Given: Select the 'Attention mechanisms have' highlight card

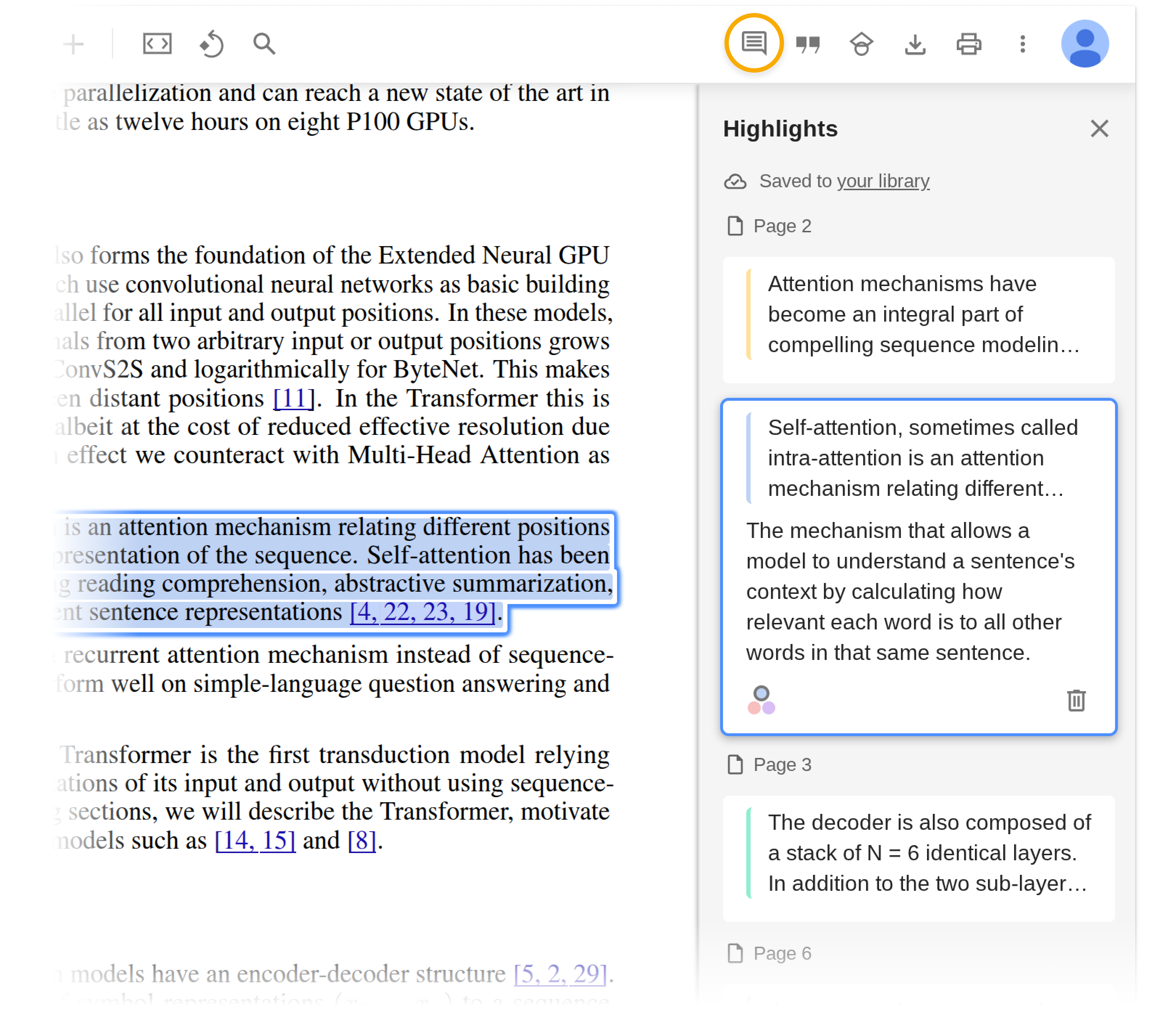Looking at the screenshot, I should pyautogui.click(x=918, y=315).
